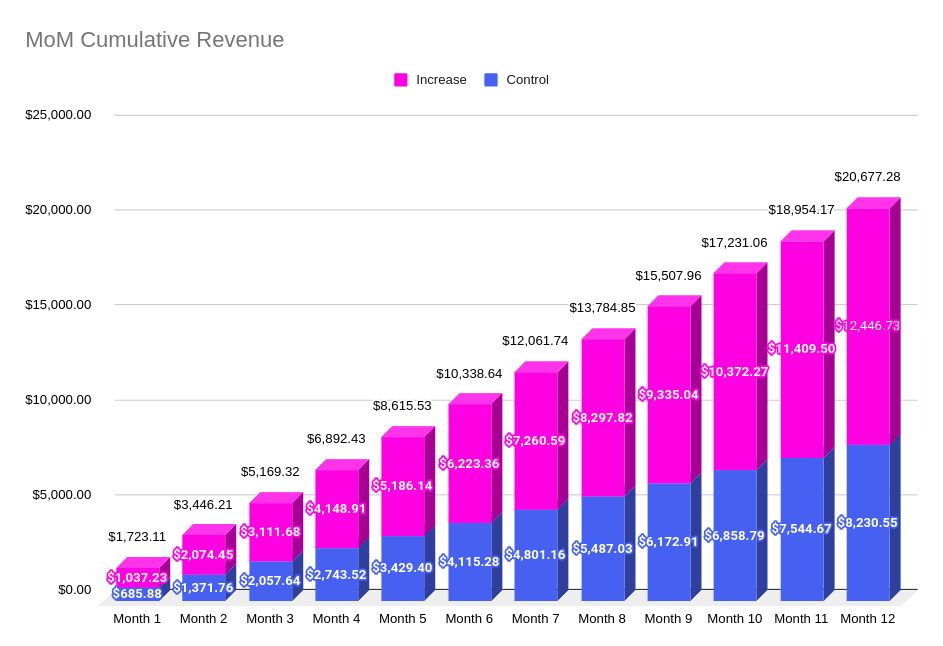Click the $7,544.67 Control data label

point(801,529)
